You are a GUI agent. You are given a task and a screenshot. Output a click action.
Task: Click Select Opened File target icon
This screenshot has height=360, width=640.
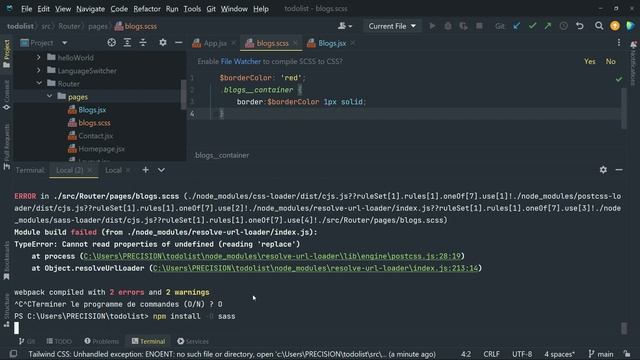pos(111,42)
